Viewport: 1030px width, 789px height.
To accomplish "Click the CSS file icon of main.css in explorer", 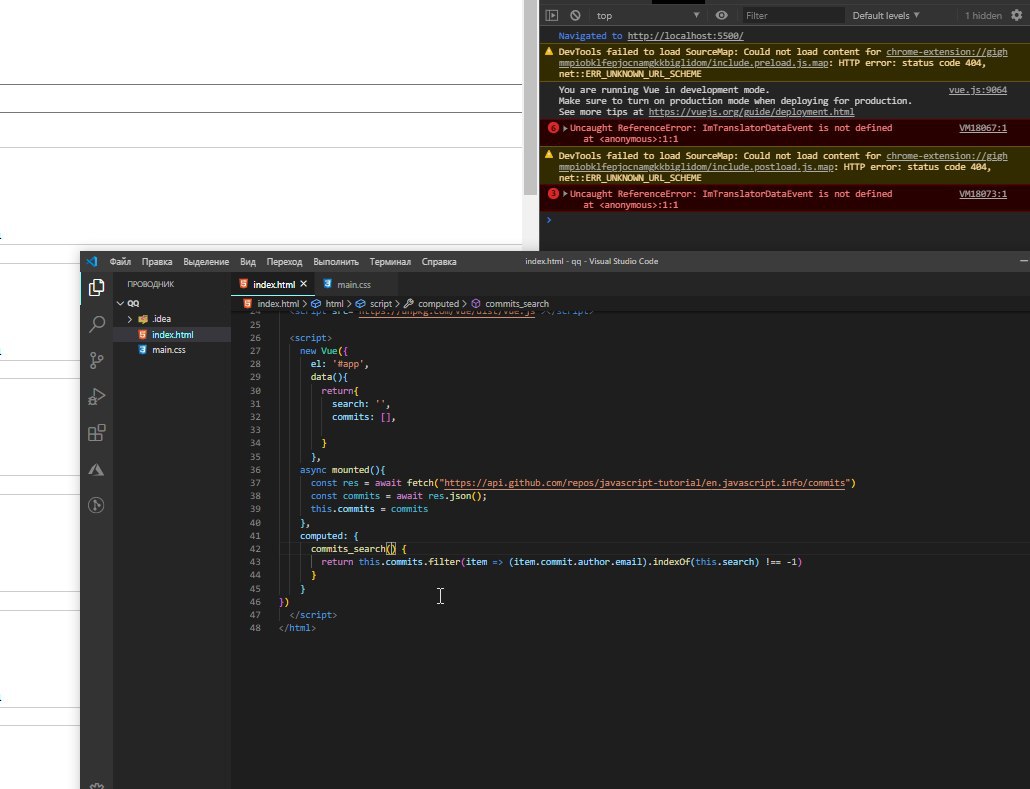I will coord(143,349).
